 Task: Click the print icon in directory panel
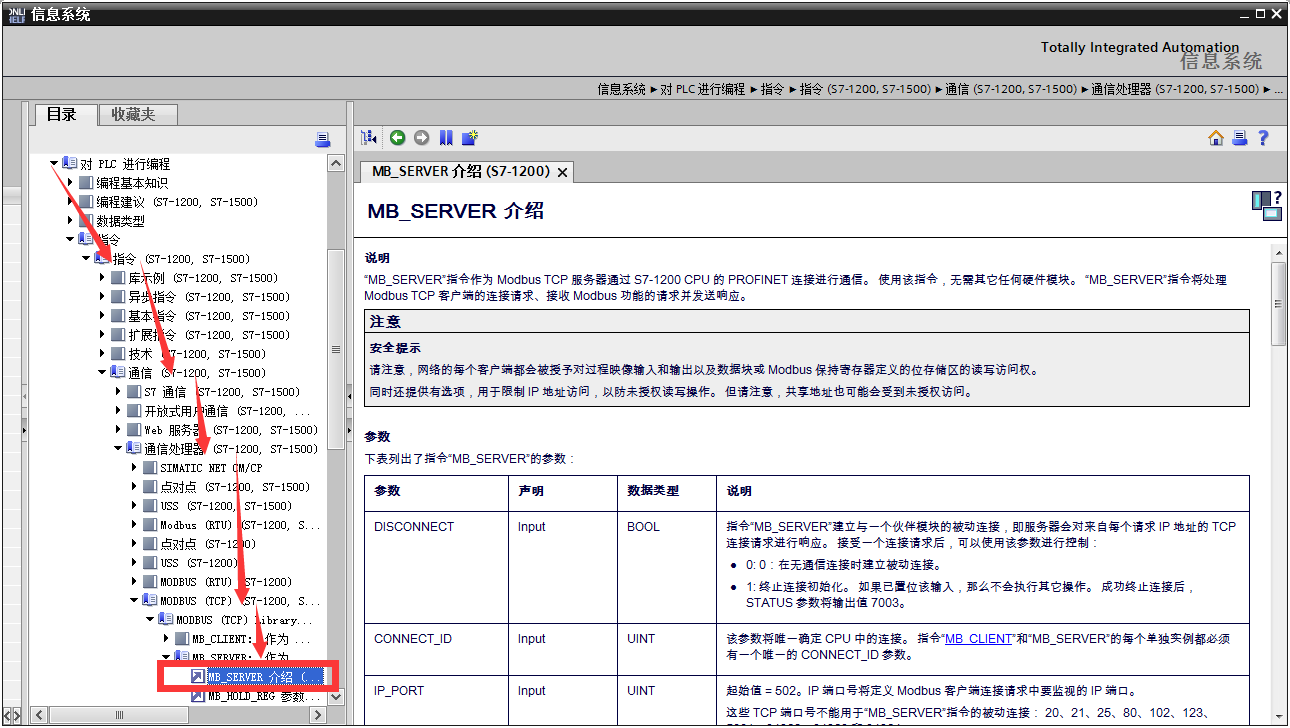322,139
